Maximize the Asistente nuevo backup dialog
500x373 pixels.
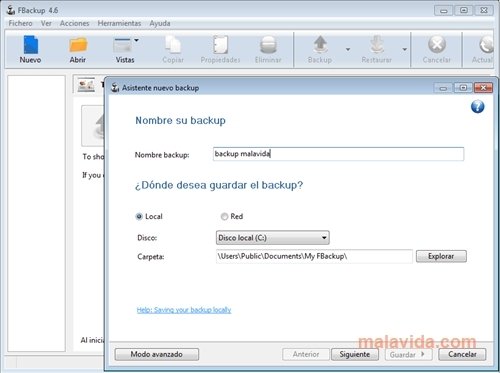coord(463,88)
